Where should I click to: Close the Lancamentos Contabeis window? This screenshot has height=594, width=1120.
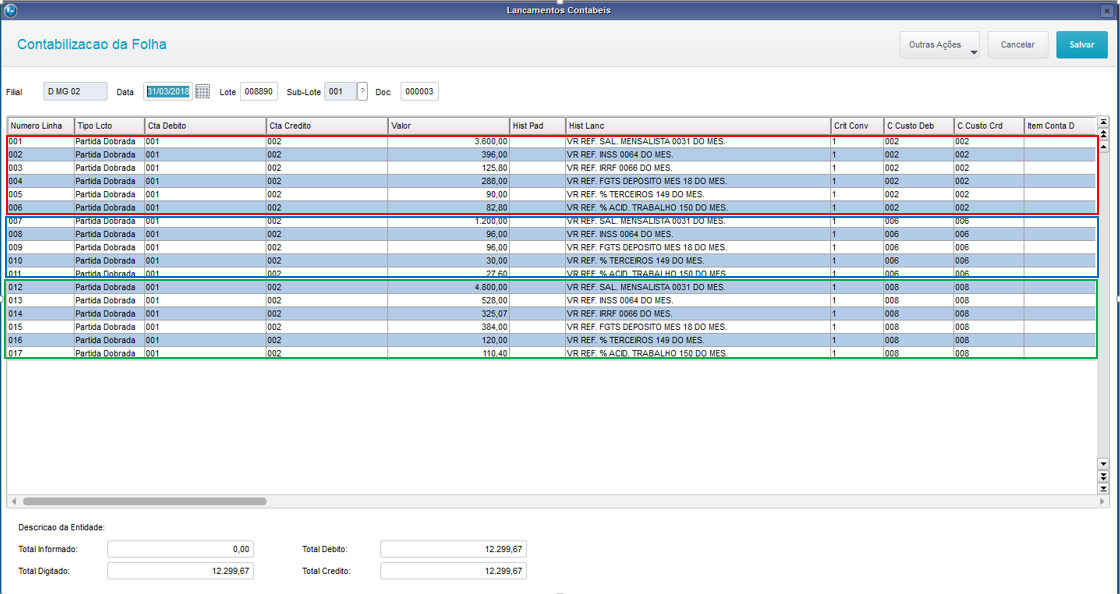coord(1108,11)
